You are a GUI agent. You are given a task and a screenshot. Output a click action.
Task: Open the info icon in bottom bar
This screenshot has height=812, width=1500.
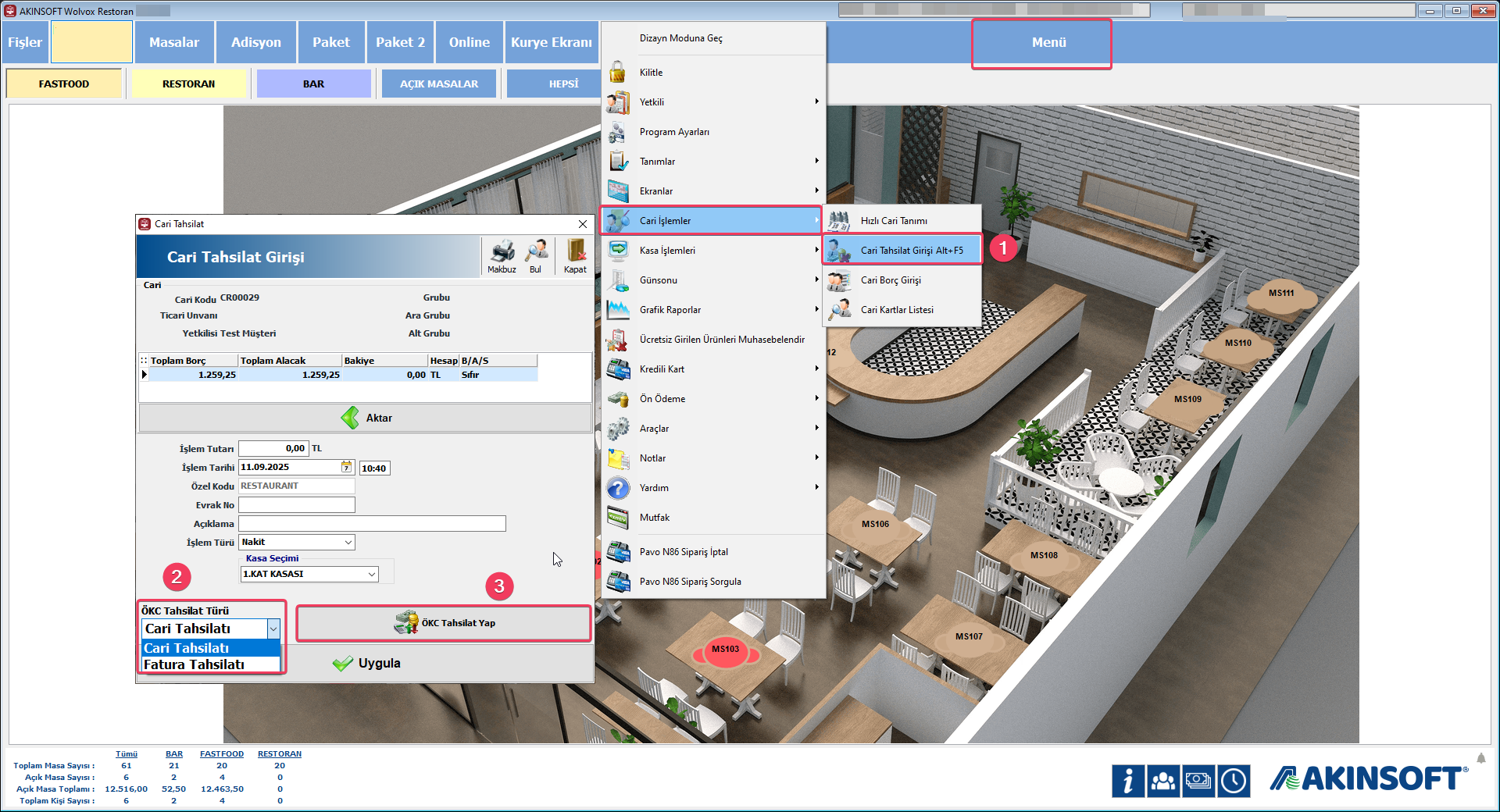click(1128, 781)
